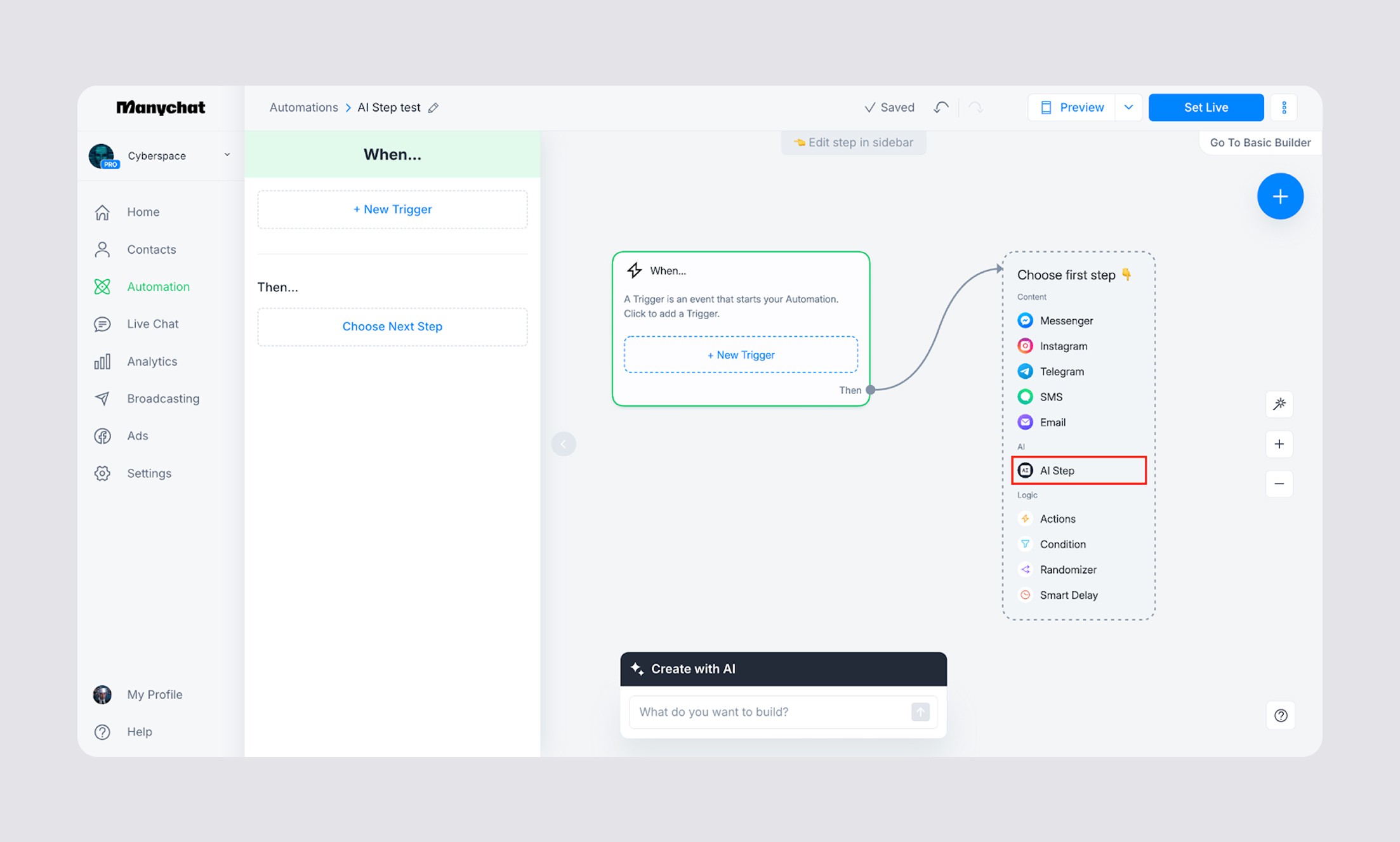Open the three-dot more options menu
The height and width of the screenshot is (842, 1400).
click(x=1284, y=107)
